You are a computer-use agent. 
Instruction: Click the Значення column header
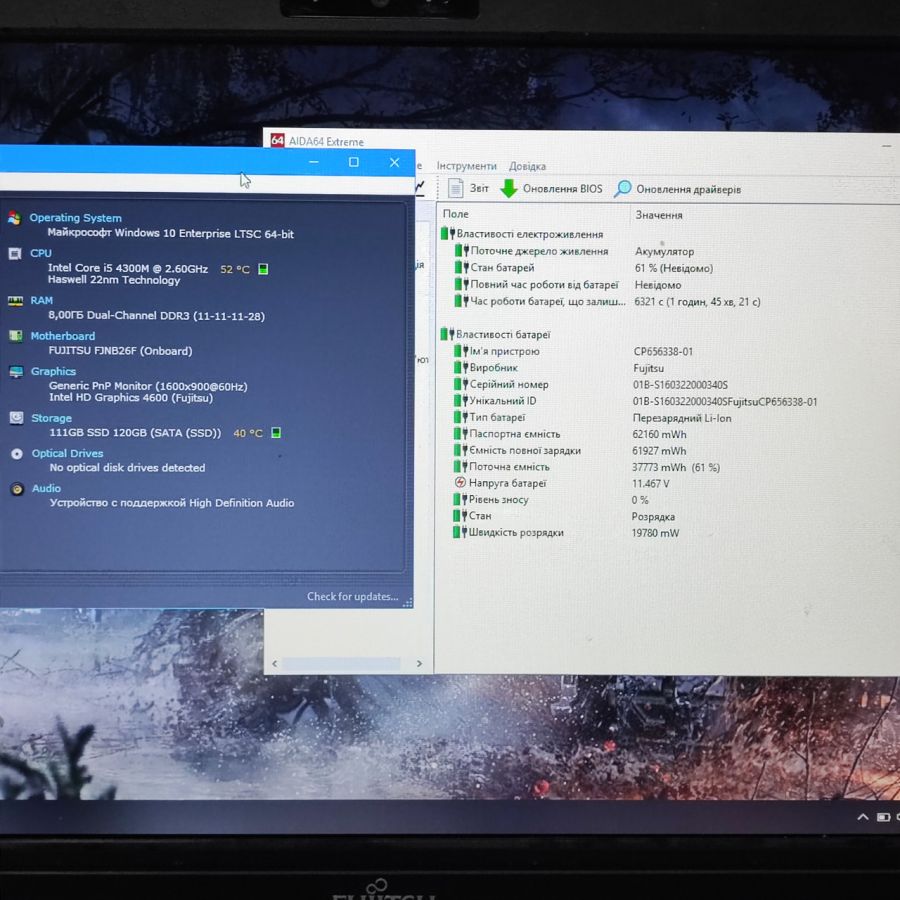pos(659,215)
